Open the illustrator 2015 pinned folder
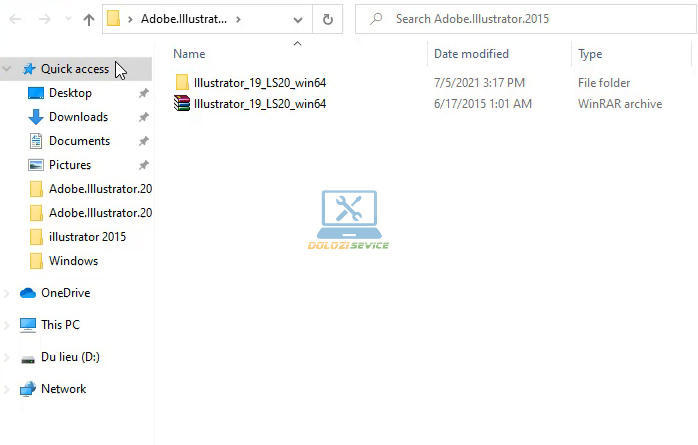This screenshot has width=698, height=445. pos(87,237)
